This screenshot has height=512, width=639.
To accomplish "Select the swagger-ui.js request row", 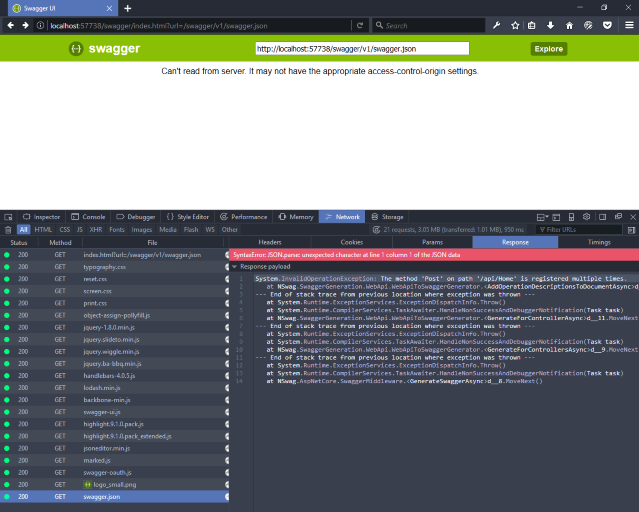I will pyautogui.click(x=115, y=412).
